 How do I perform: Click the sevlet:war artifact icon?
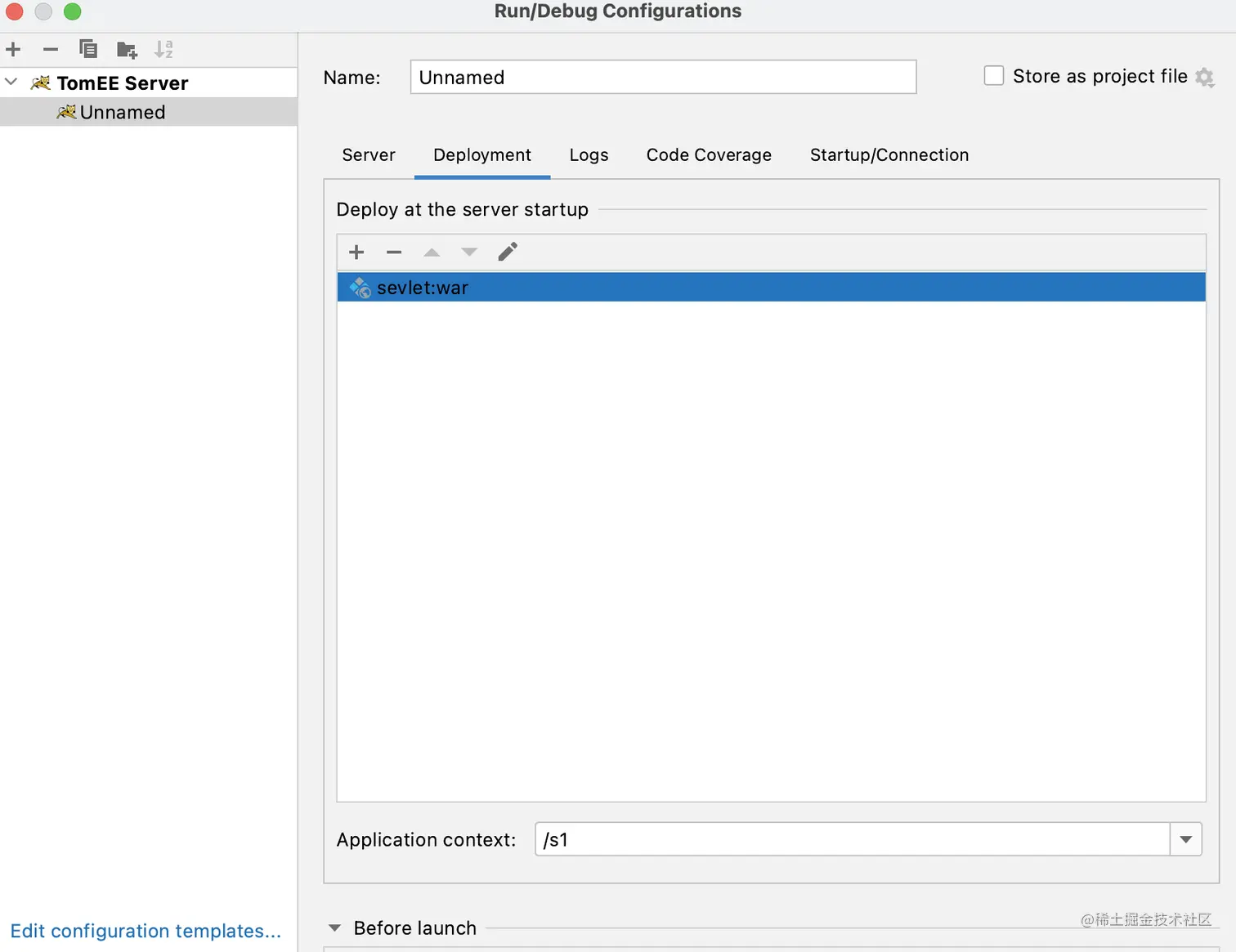pos(360,288)
